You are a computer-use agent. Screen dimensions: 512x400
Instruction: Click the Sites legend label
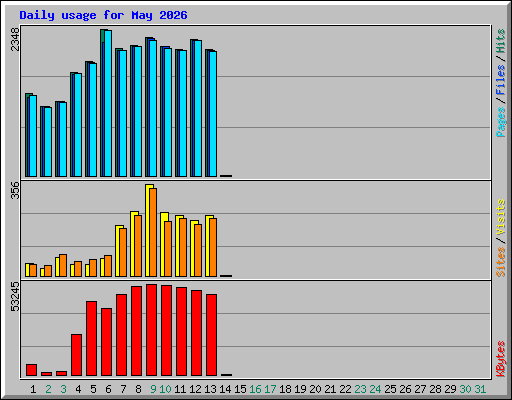point(501,262)
